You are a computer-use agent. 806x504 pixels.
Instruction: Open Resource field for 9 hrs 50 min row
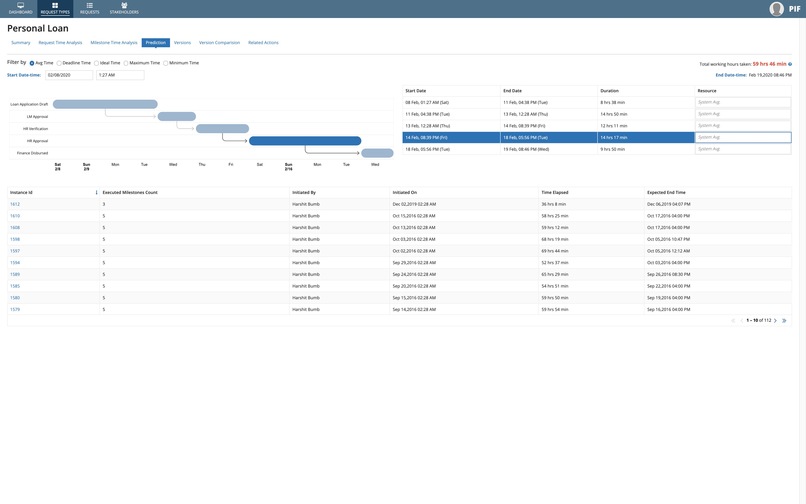click(x=743, y=149)
